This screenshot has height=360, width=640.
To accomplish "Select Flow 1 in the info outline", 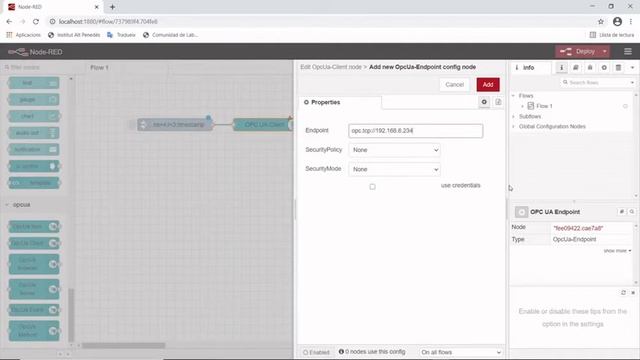I will tap(544, 106).
